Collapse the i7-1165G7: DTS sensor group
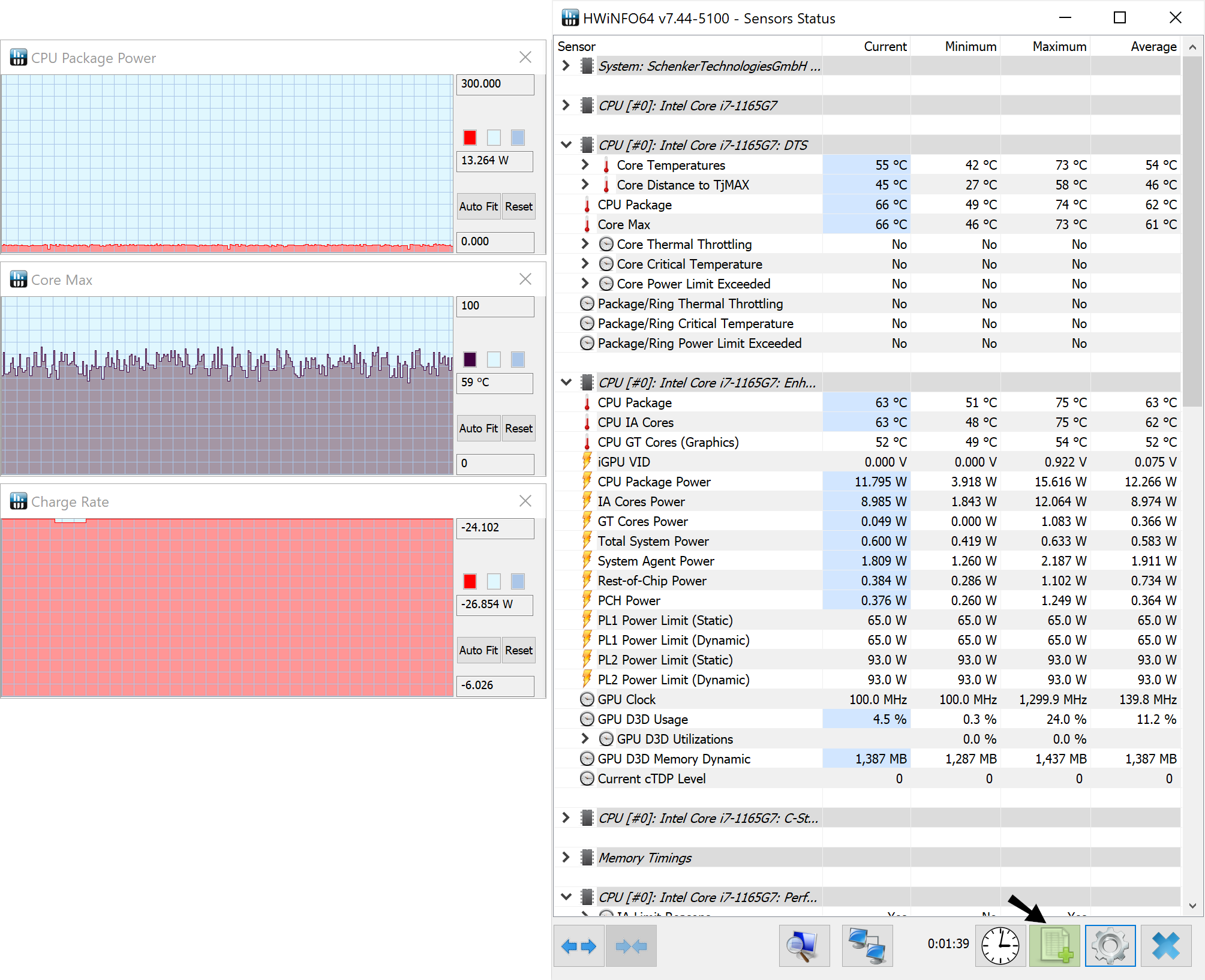 (x=566, y=145)
